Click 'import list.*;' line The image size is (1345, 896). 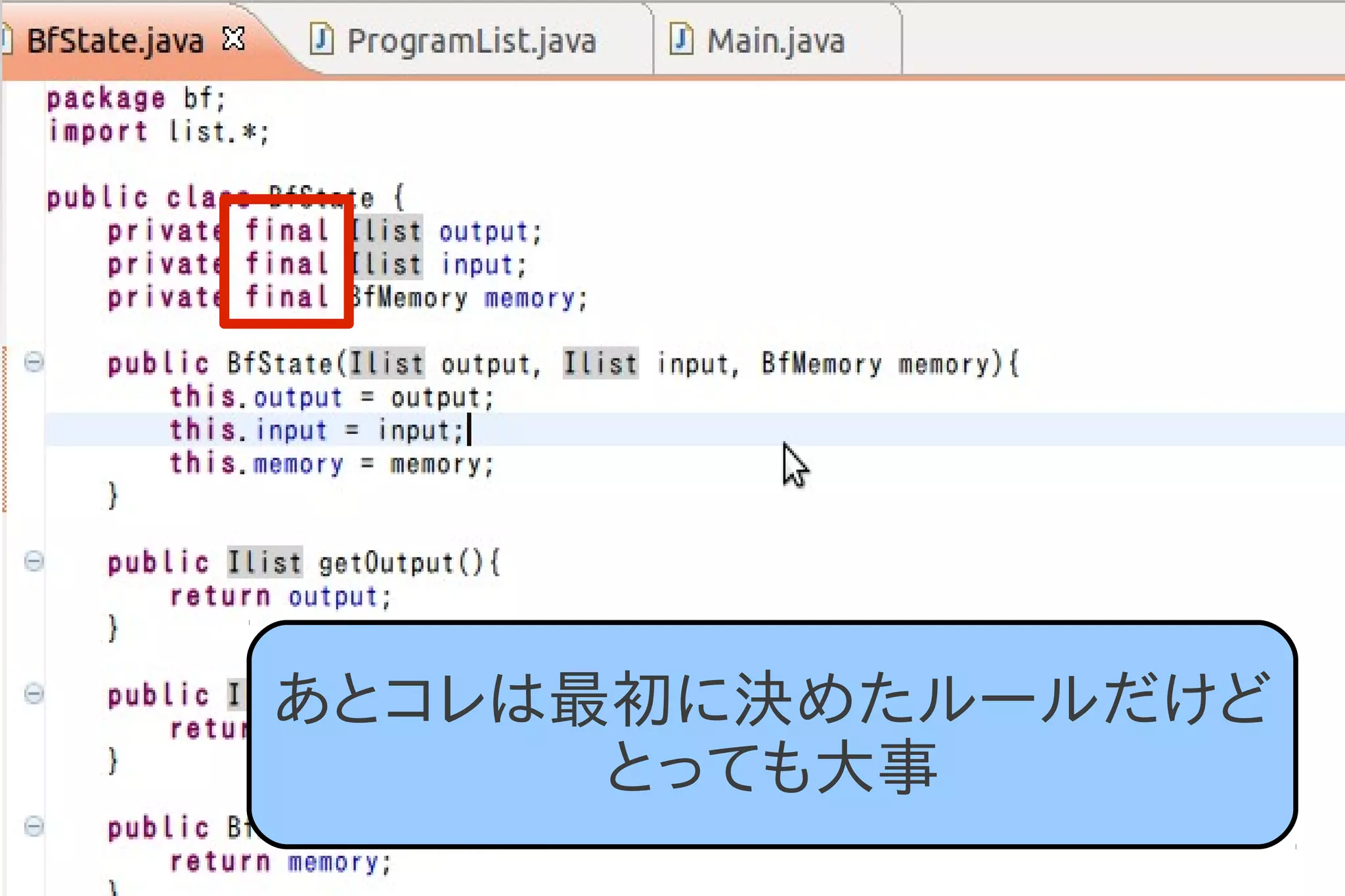pyautogui.click(x=158, y=132)
